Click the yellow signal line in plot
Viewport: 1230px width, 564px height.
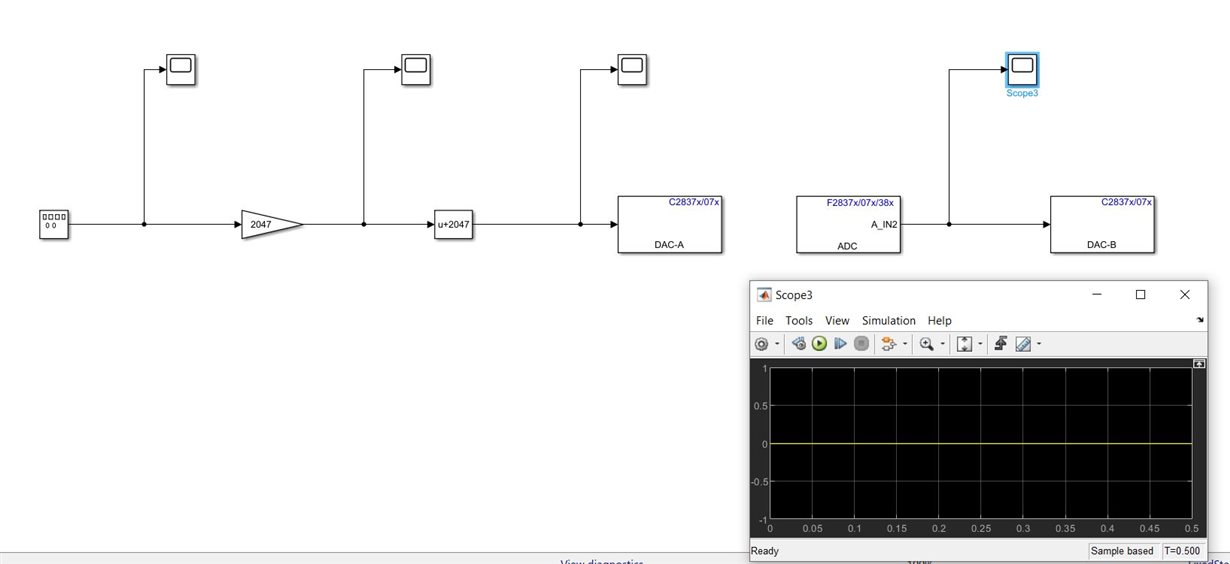(x=980, y=443)
